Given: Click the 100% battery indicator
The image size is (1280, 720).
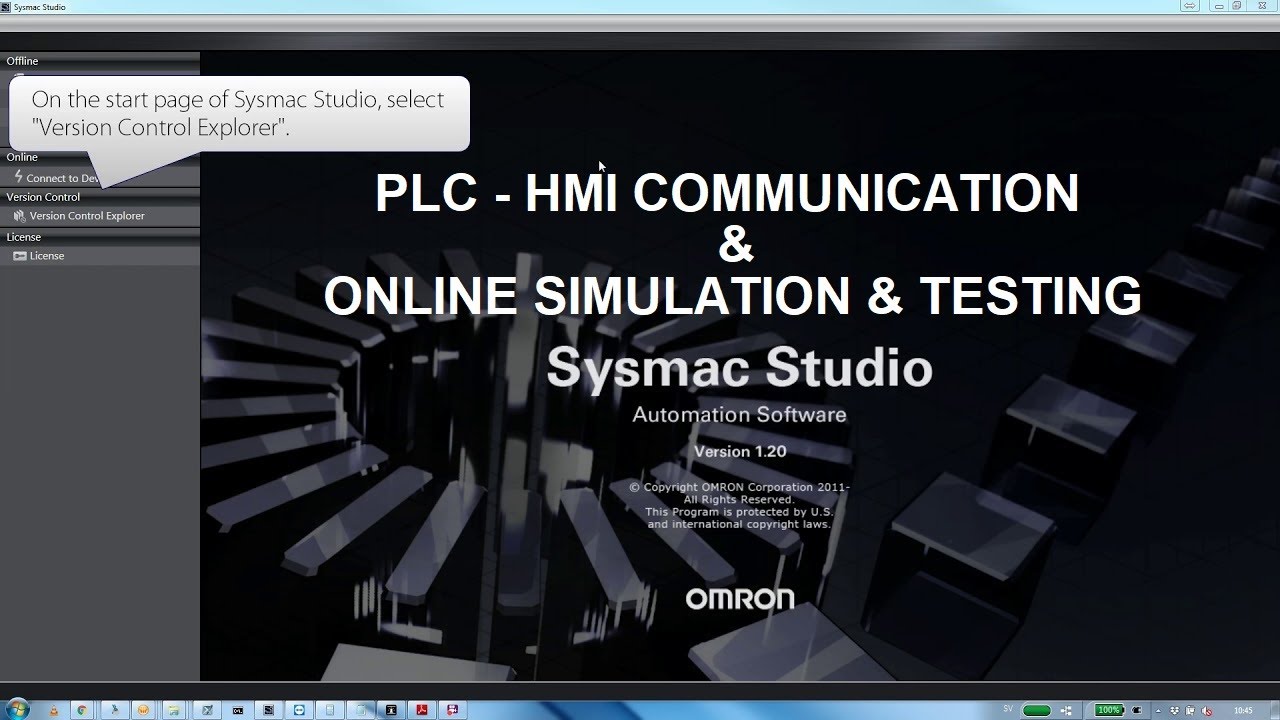Looking at the screenshot, I should point(1109,710).
